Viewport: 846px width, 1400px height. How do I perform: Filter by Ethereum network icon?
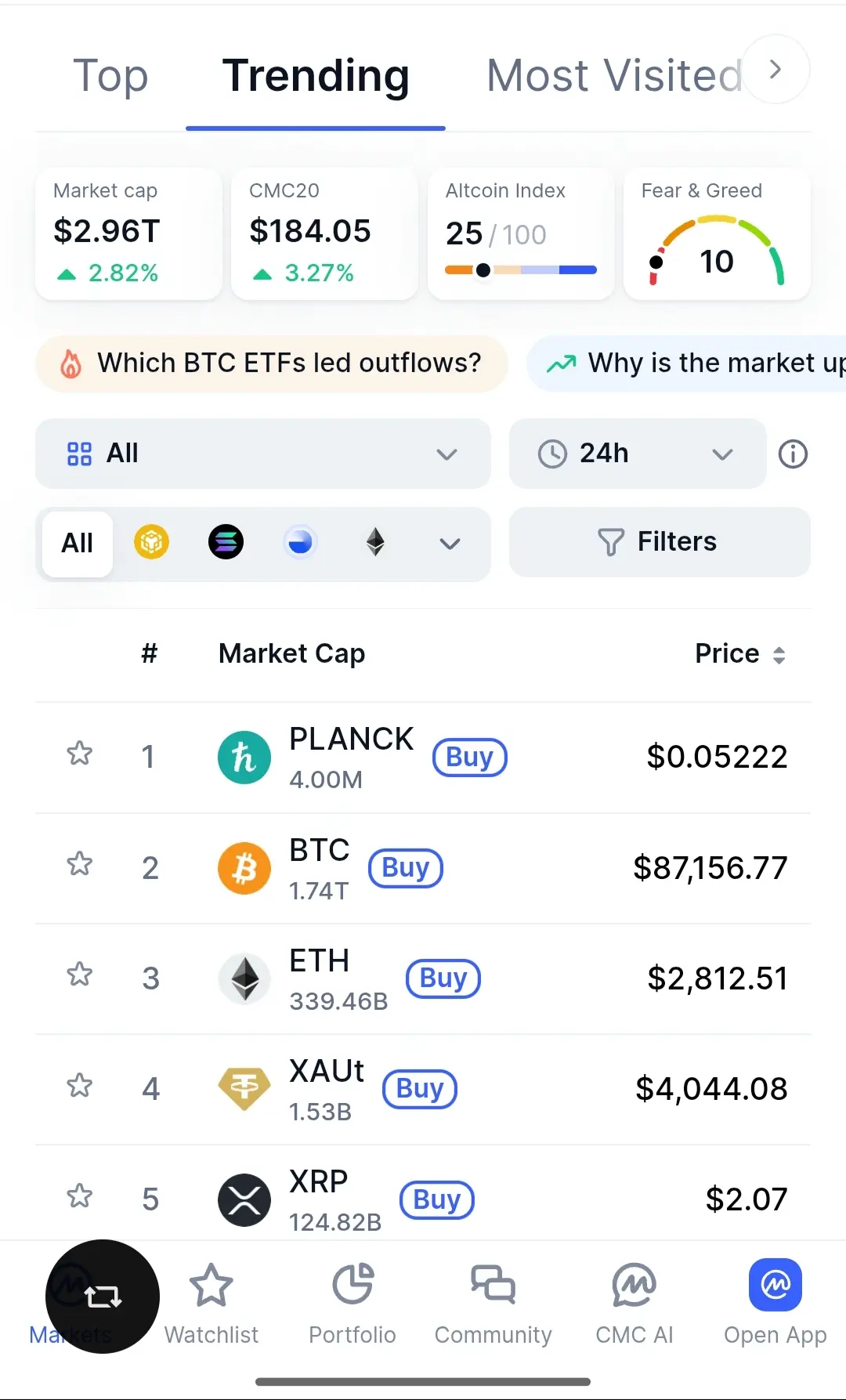pyautogui.click(x=375, y=542)
